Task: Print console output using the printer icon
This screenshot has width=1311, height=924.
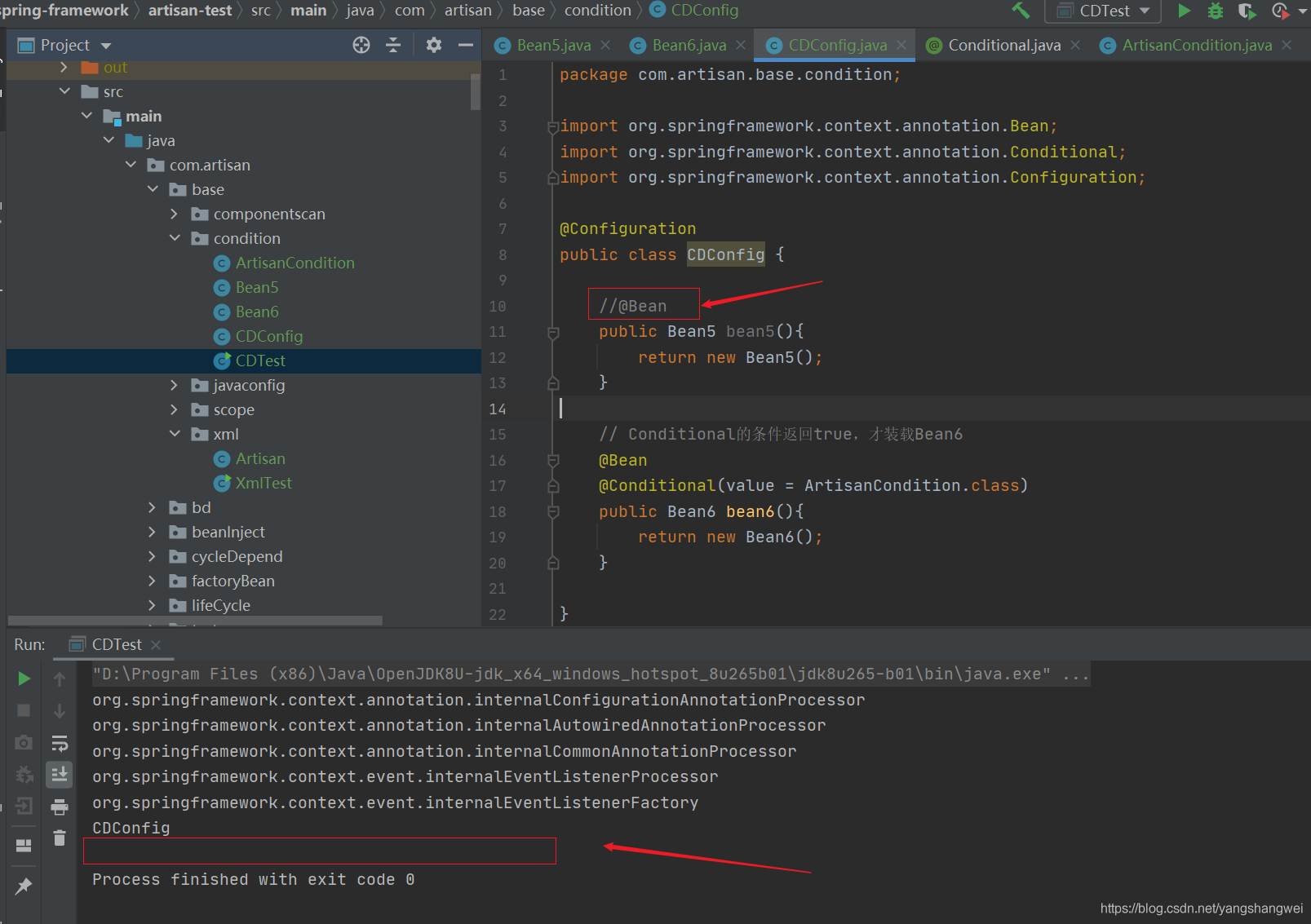Action: point(60,807)
